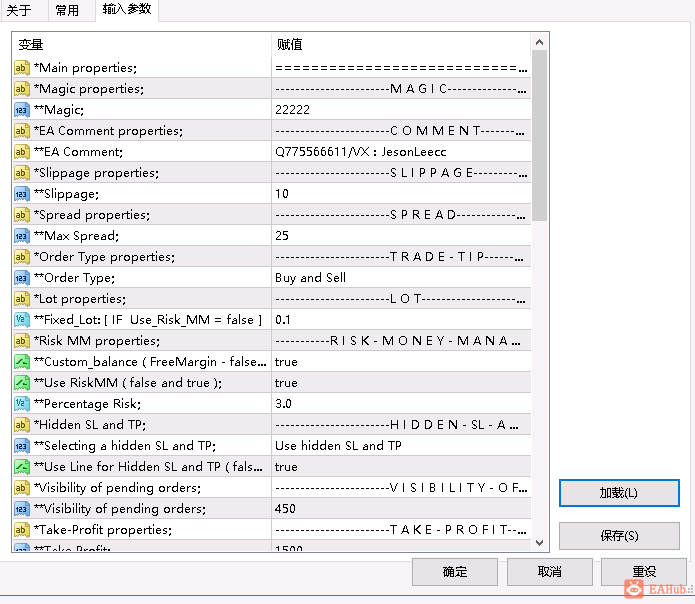The height and width of the screenshot is (604, 695).
Task: Select the **Order Type; variable name
Action: pos(74,278)
